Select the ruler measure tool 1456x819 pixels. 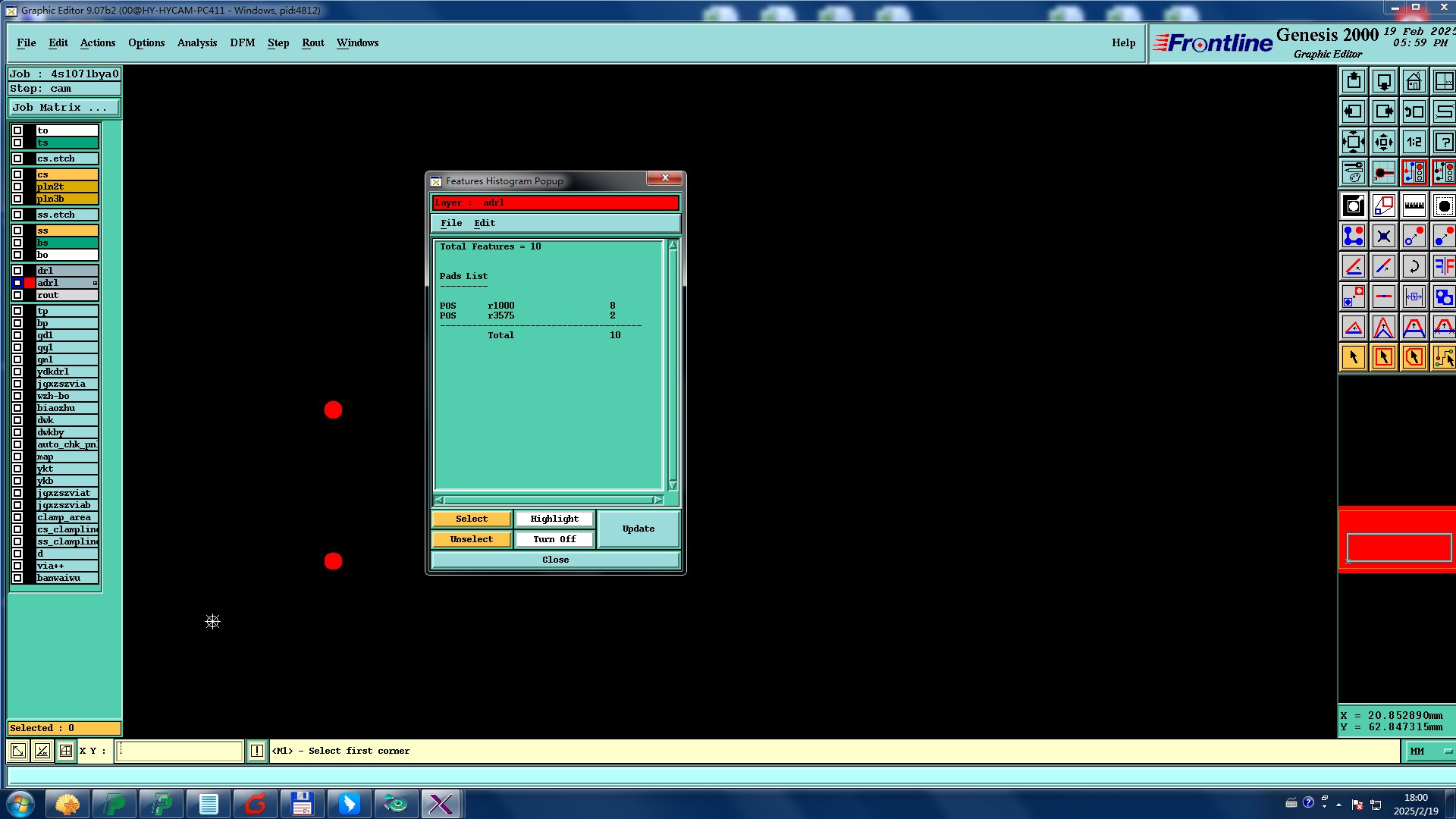click(1414, 206)
